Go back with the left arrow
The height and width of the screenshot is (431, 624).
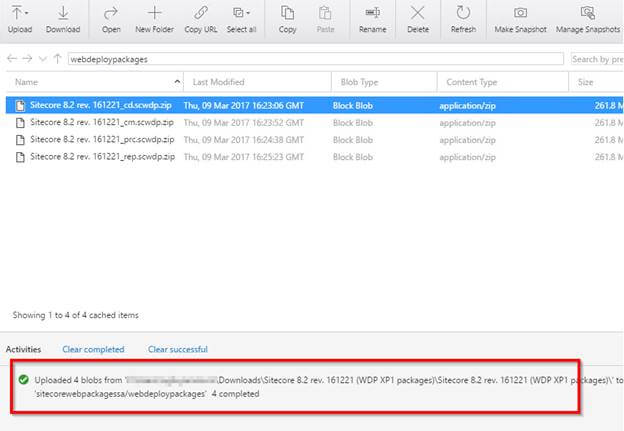click(12, 59)
